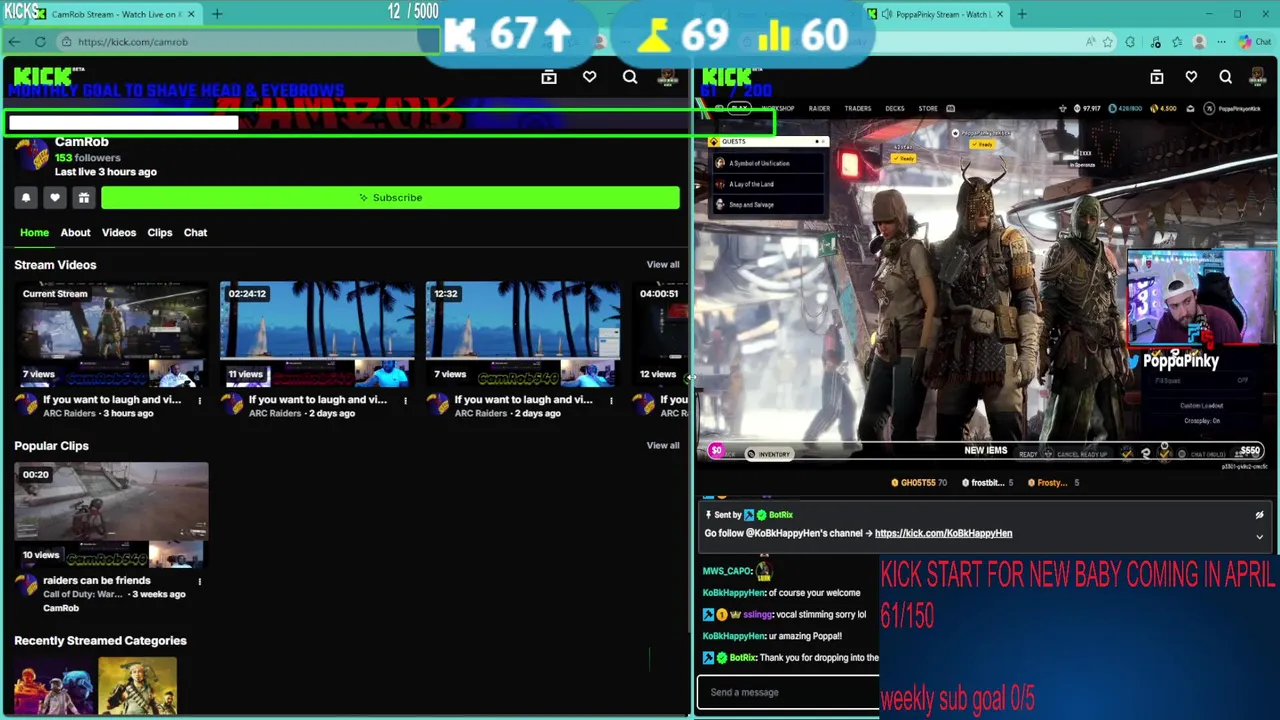Expand the pinned BotRix message chevron
Screen dimensions: 1280x720
tap(1259, 537)
